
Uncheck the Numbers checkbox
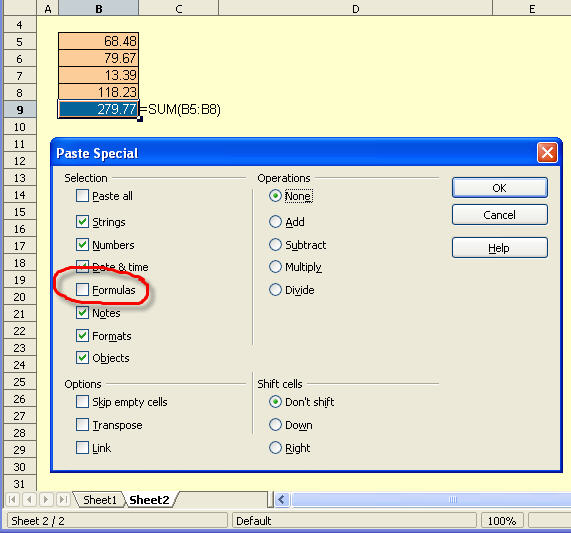point(82,244)
